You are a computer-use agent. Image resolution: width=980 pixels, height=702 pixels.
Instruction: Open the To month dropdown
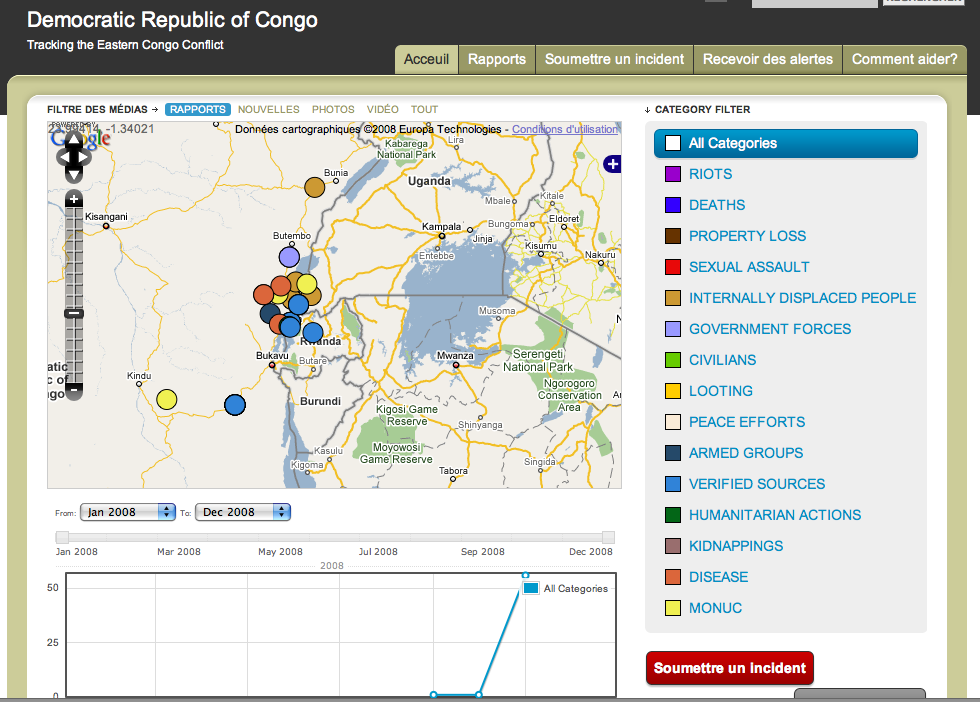tap(243, 512)
